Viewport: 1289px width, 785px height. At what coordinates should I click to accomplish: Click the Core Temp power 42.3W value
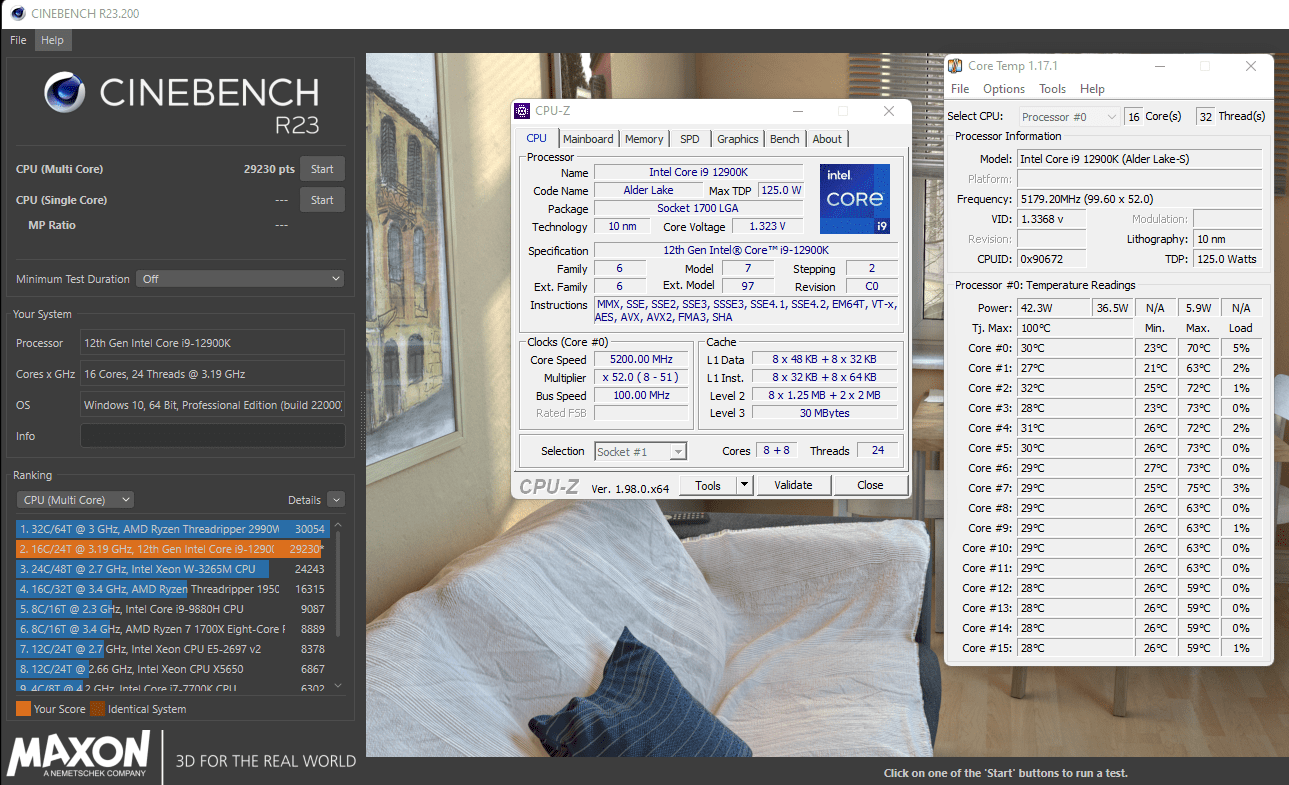tap(1053, 308)
